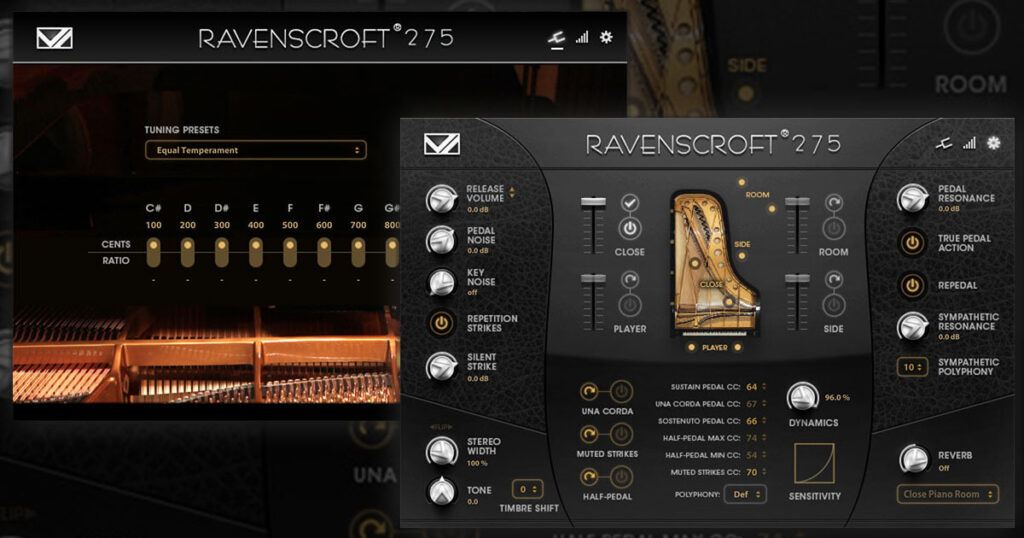Click the Timbre Shift 0 selector
Screen dimensions: 1024x538
tap(528, 489)
